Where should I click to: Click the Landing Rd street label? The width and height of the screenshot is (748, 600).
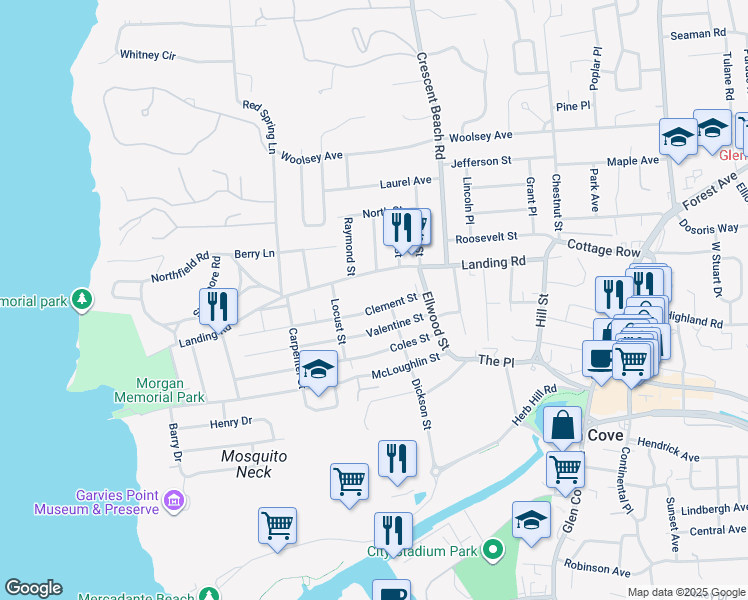(x=493, y=262)
